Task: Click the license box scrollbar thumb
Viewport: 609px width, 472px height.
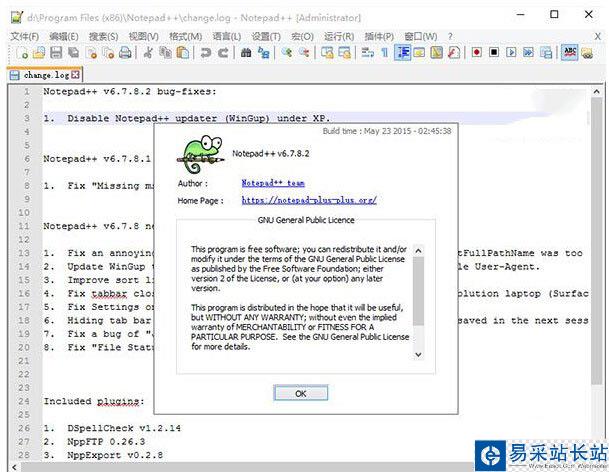Action: pos(418,291)
